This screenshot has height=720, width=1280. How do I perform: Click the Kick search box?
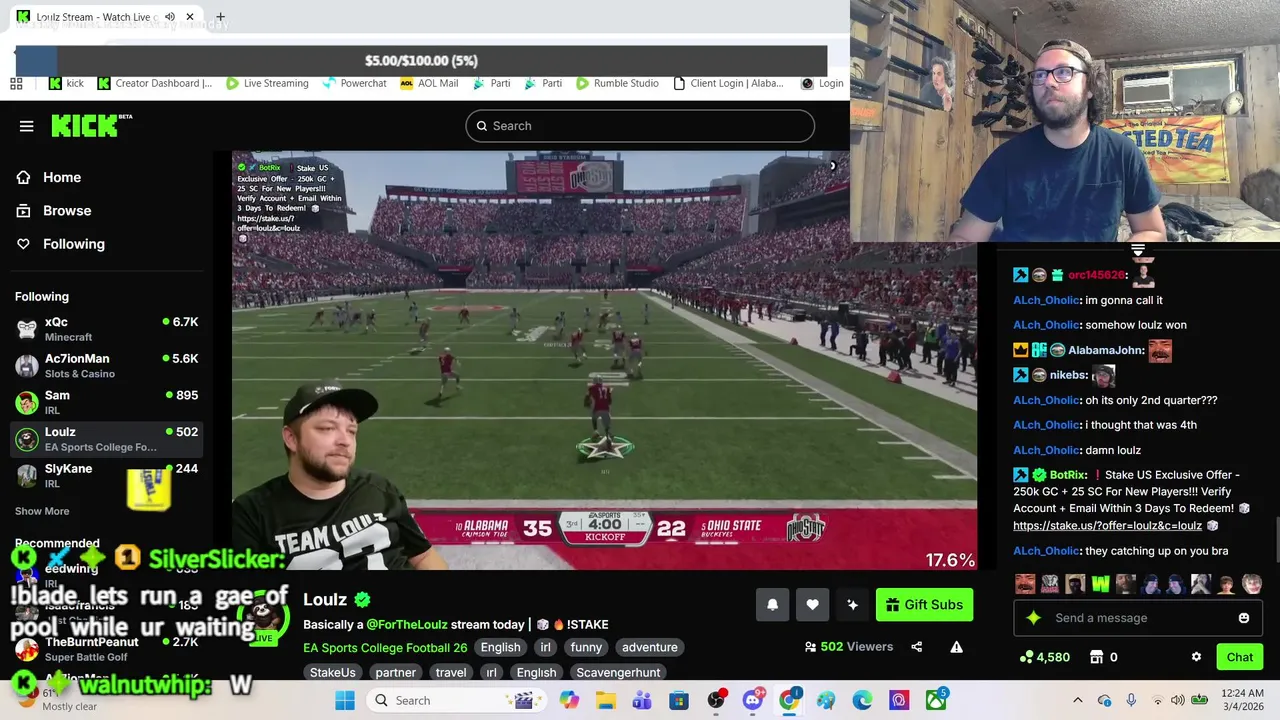tap(640, 126)
